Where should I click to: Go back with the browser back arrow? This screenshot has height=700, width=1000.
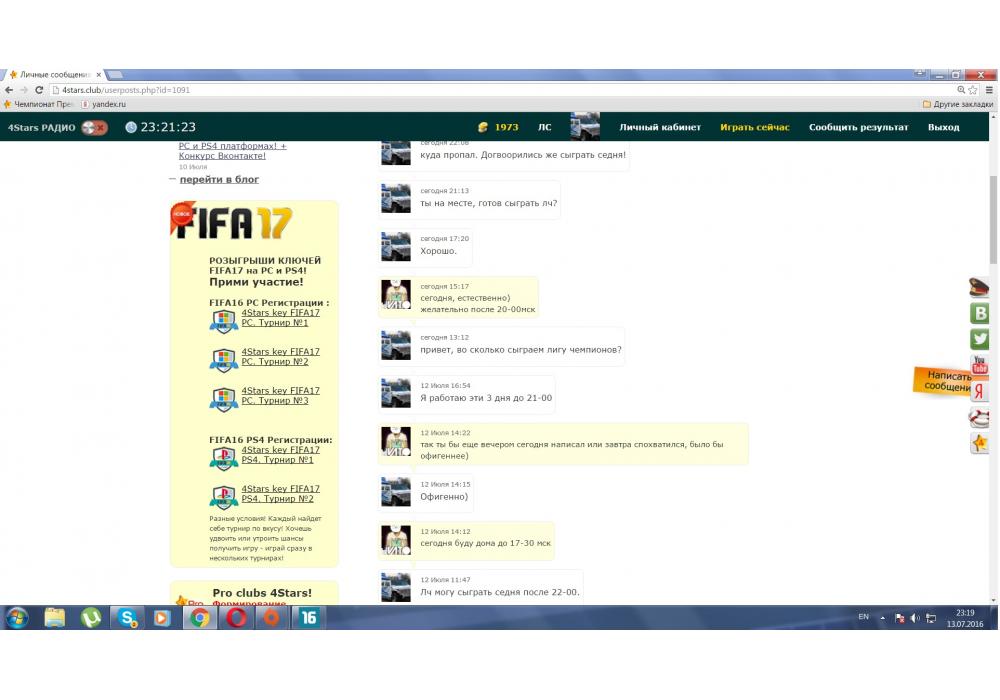coord(9,90)
